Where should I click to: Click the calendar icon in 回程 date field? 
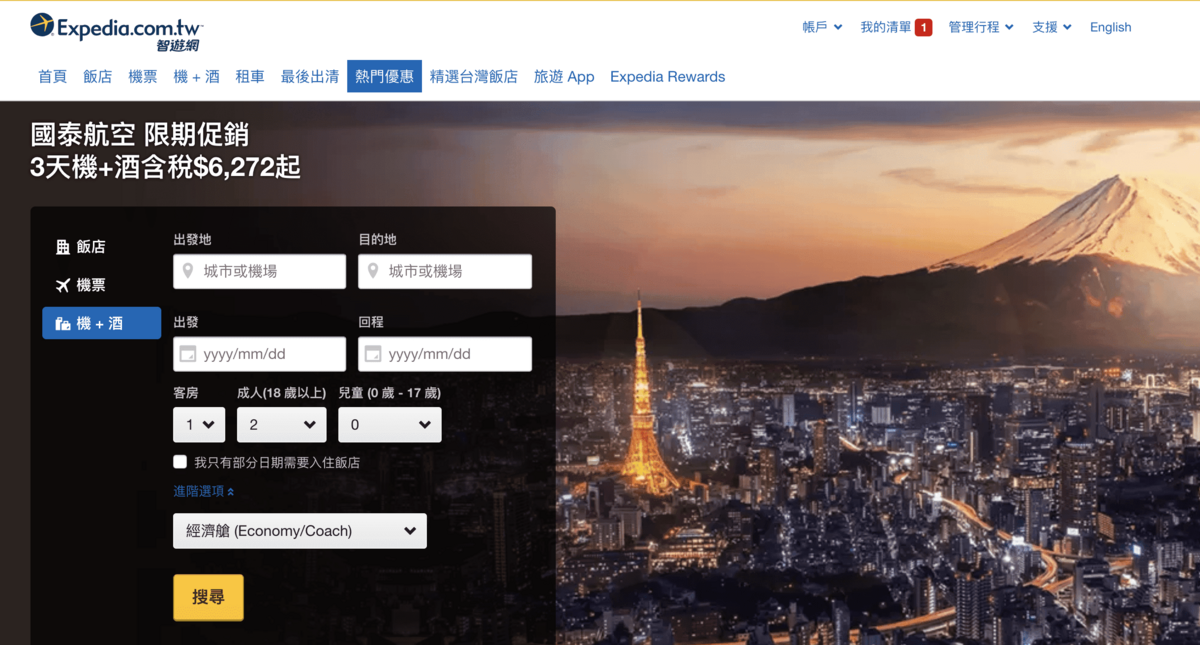(x=373, y=354)
